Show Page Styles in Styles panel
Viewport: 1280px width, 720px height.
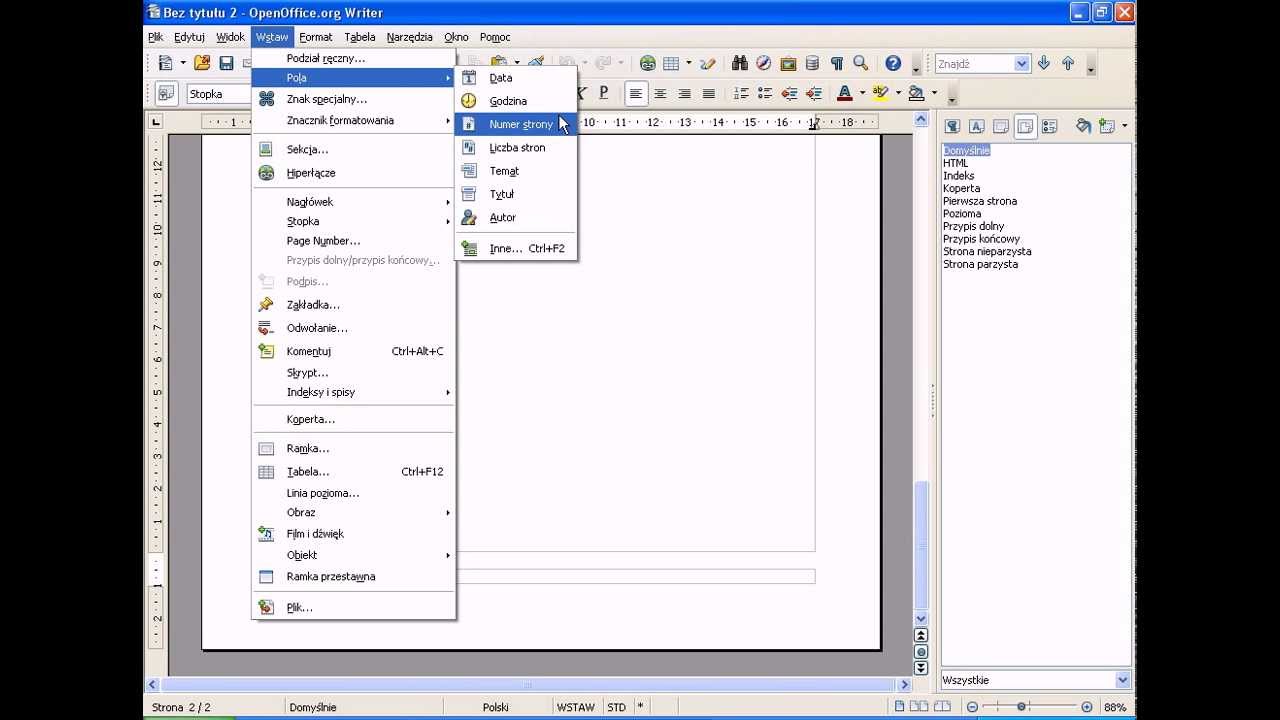pyautogui.click(x=1025, y=126)
